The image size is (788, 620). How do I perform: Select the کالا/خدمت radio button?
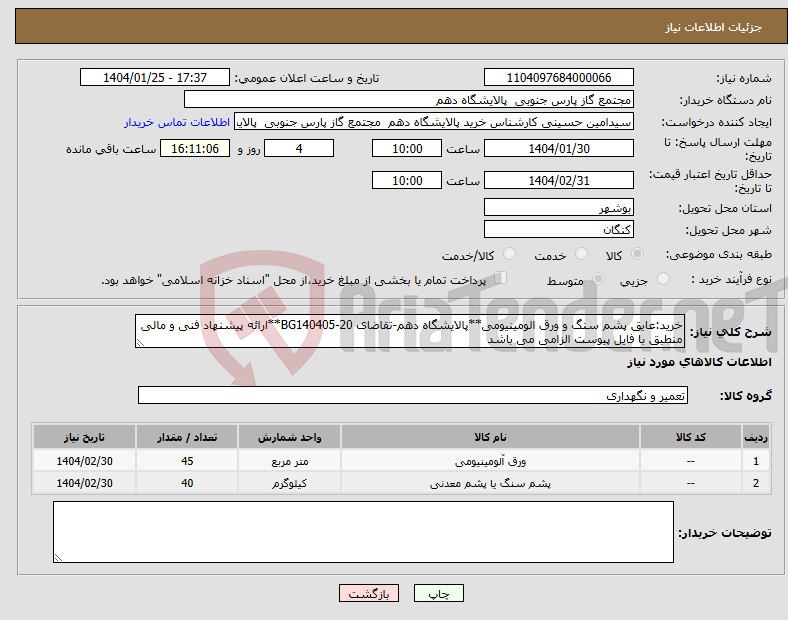509,254
